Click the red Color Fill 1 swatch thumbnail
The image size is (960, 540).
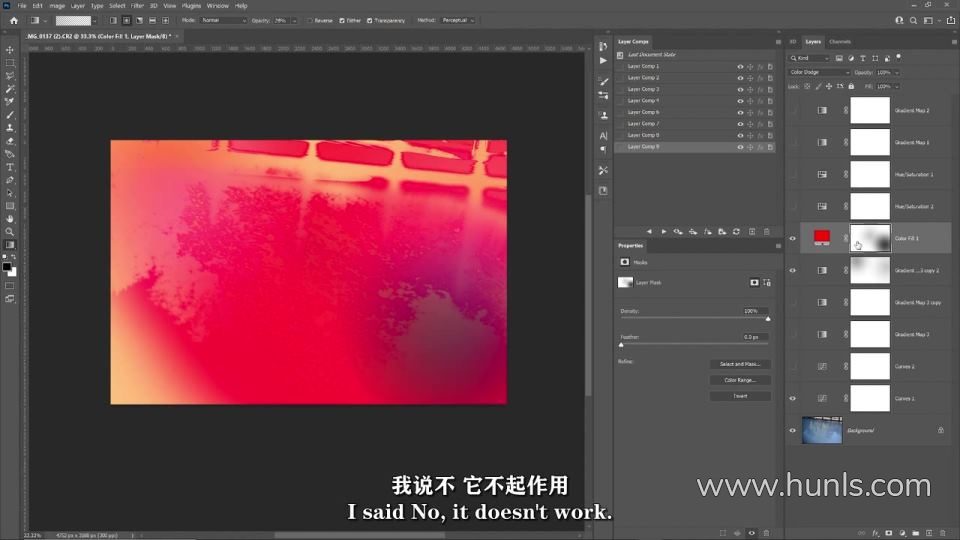tap(822, 238)
